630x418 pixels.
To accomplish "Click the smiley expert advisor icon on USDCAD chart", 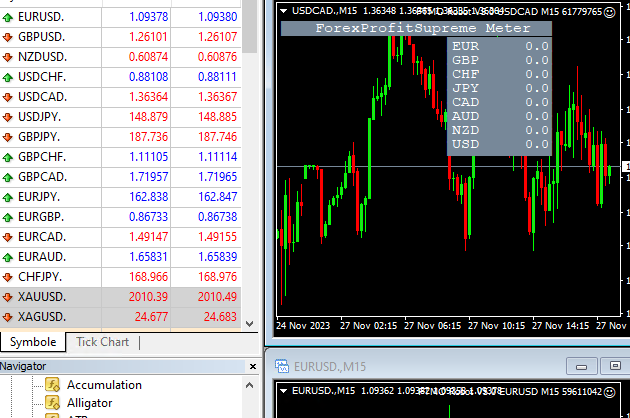I will point(610,12).
